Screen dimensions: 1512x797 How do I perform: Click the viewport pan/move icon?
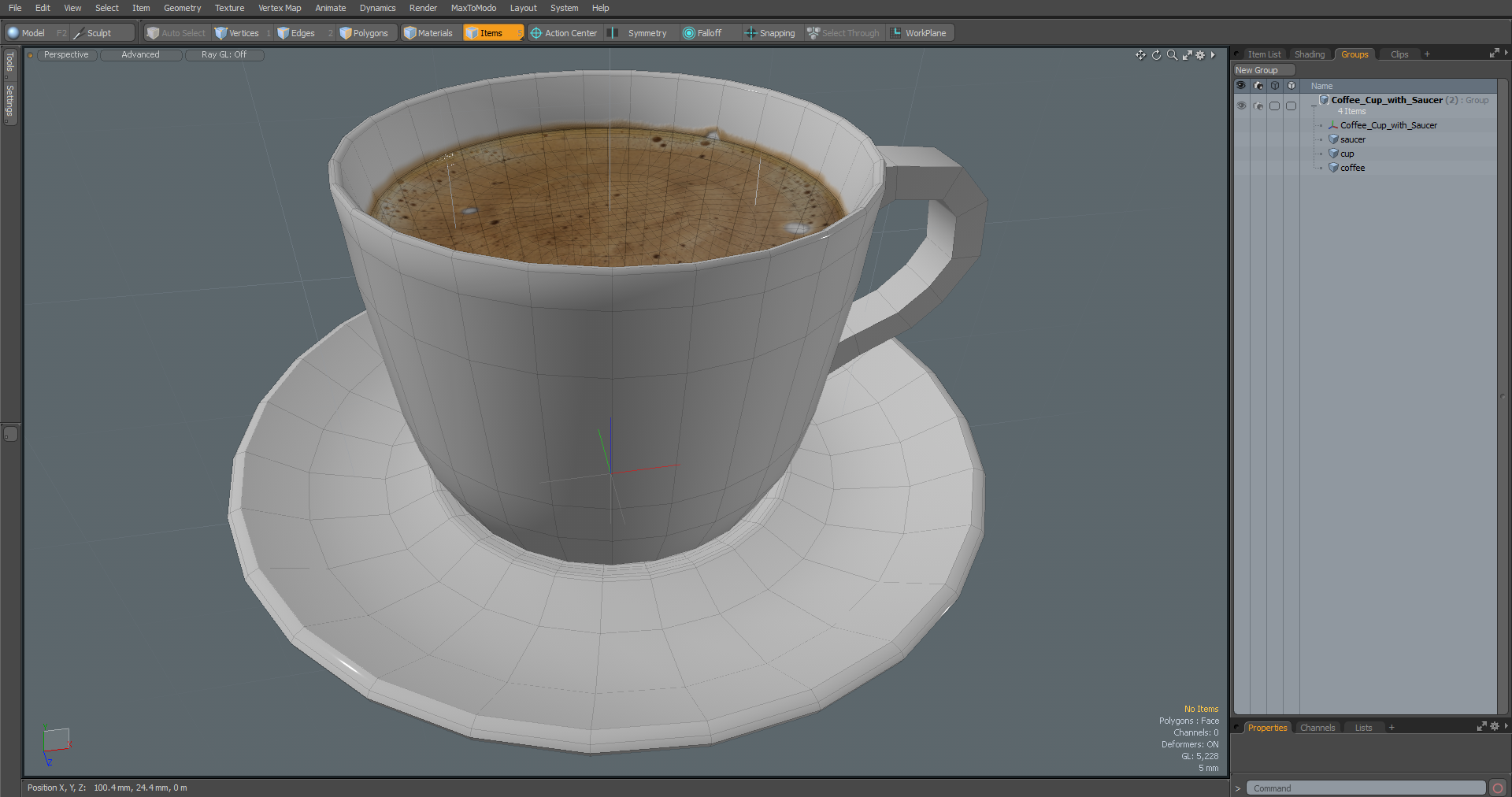[1140, 55]
